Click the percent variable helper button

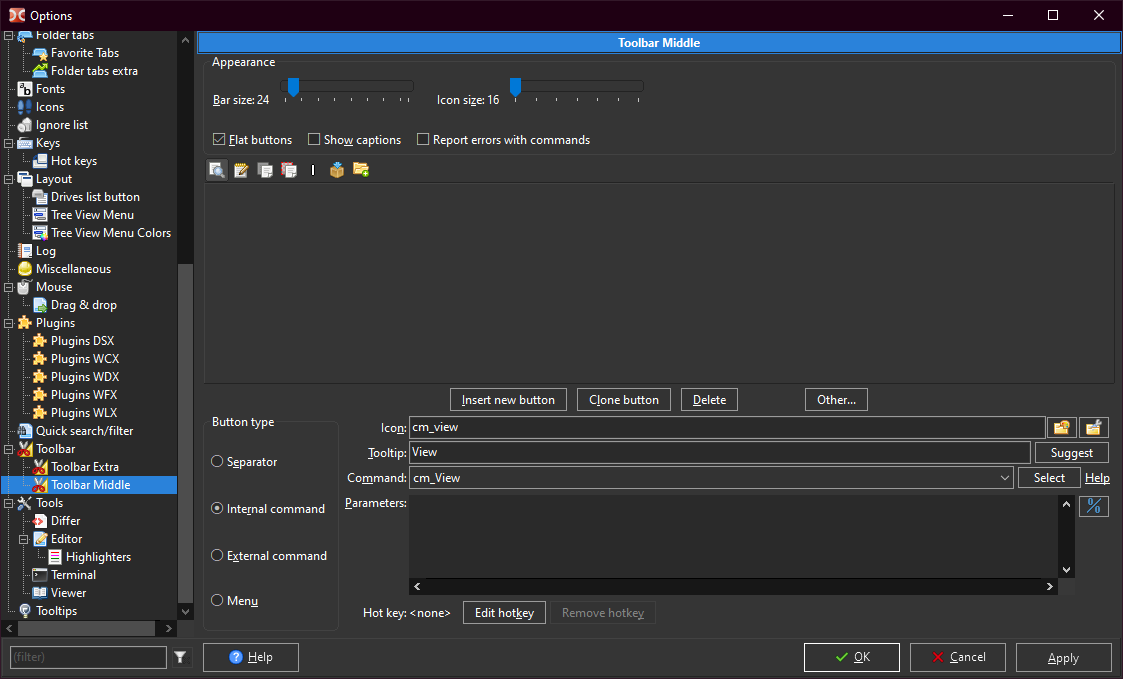coord(1094,506)
